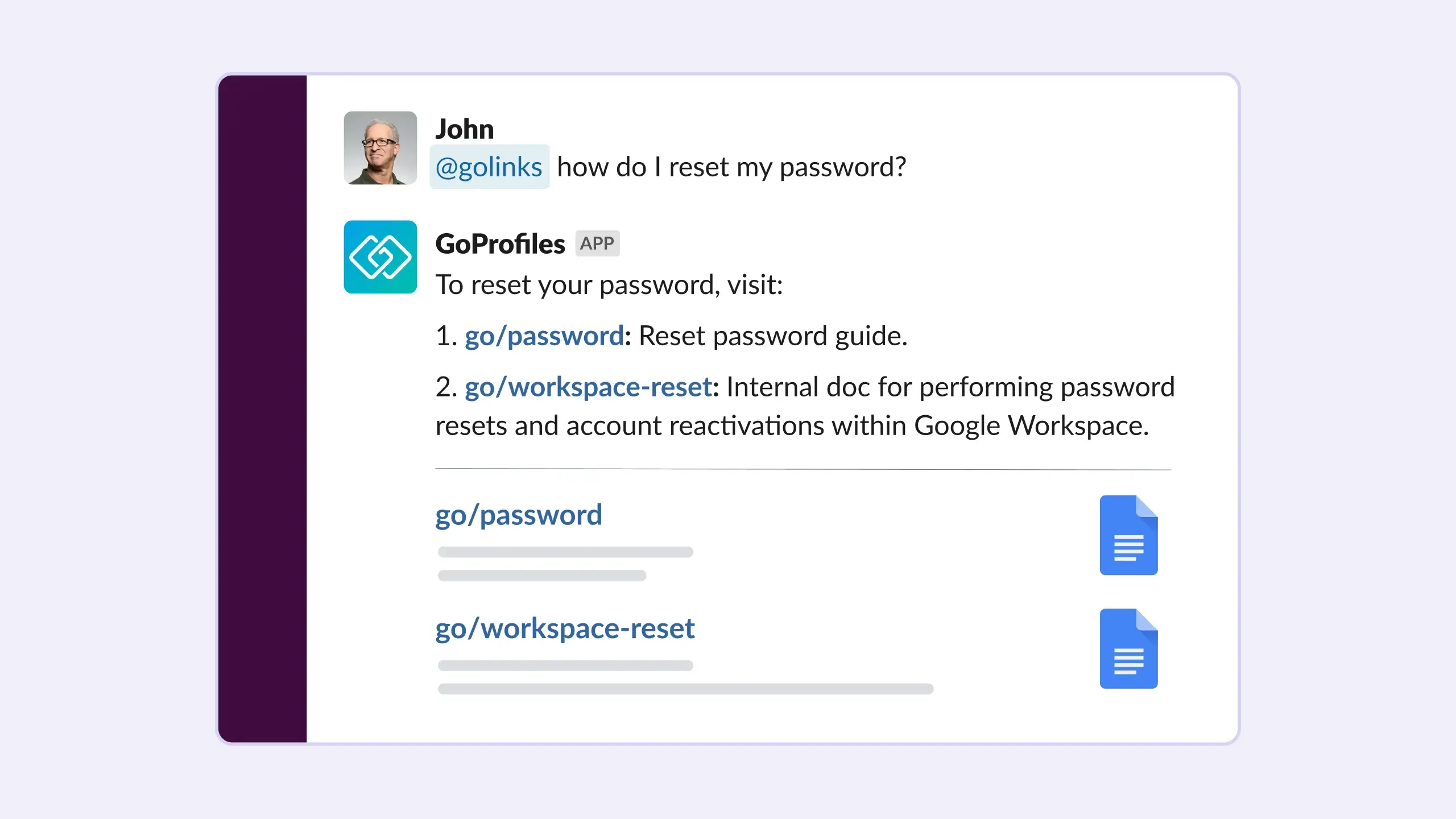This screenshot has width=1456, height=819.
Task: Click the long gray placeholder line under go/workspace-reset
Action: tap(685, 689)
